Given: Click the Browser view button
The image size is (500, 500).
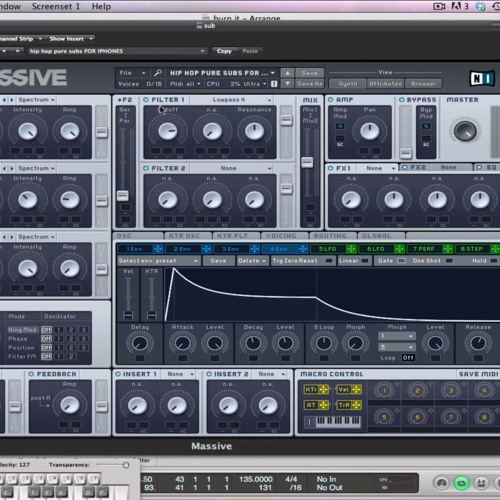Looking at the screenshot, I should pos(423,84).
